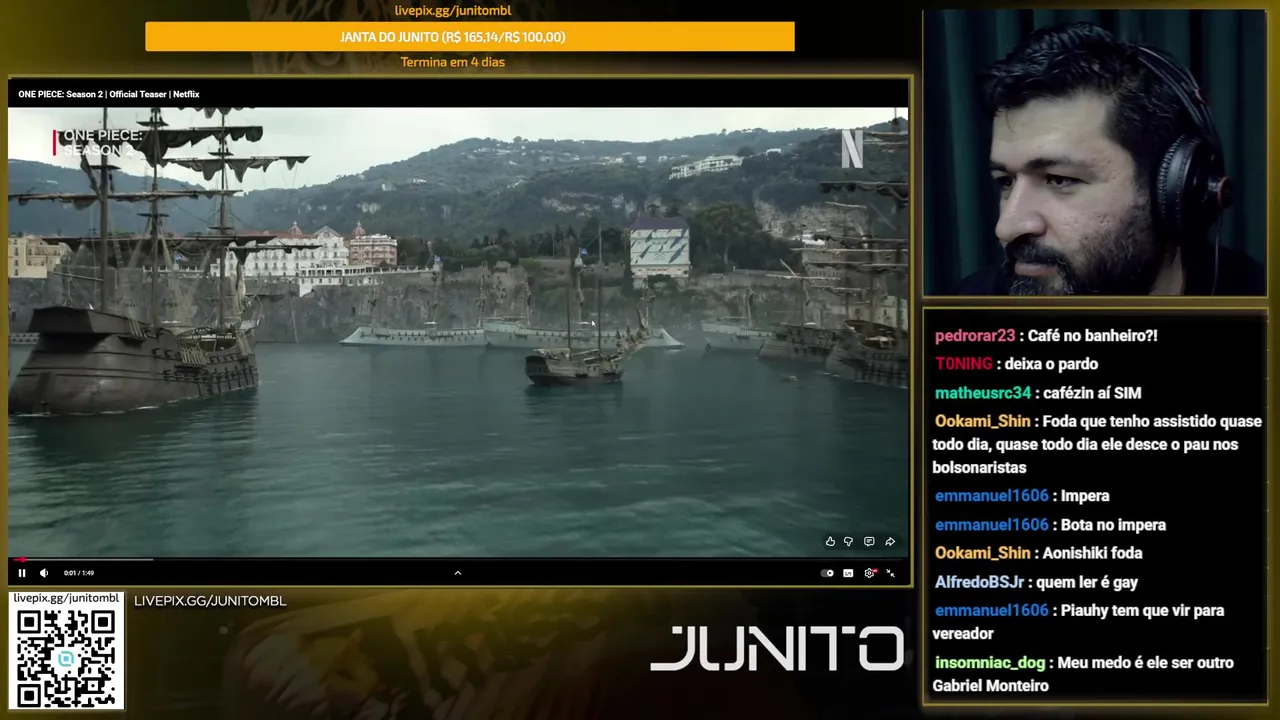Seek on the red video progress bar

click(458, 560)
